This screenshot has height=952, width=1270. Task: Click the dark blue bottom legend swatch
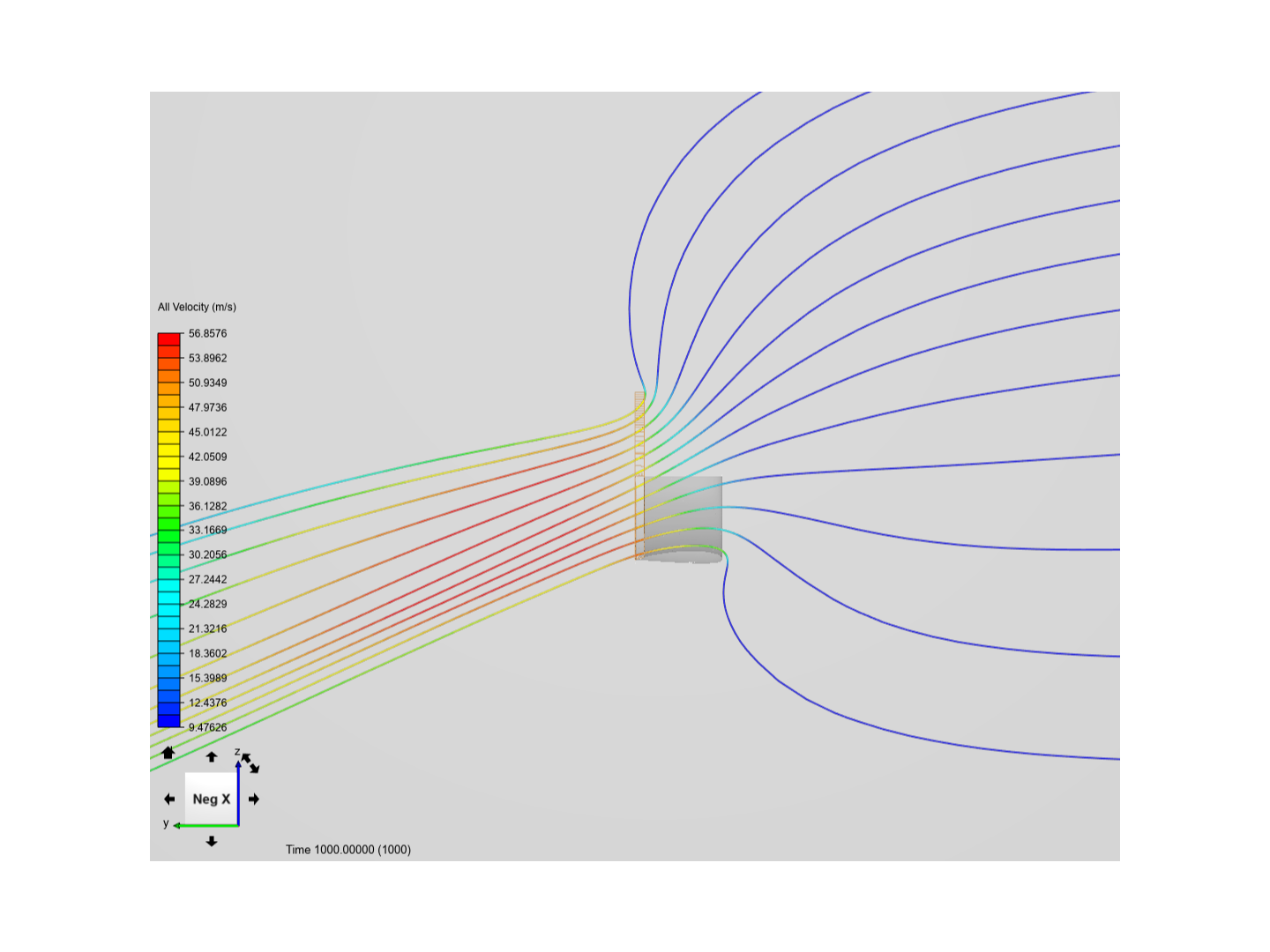coord(168,720)
